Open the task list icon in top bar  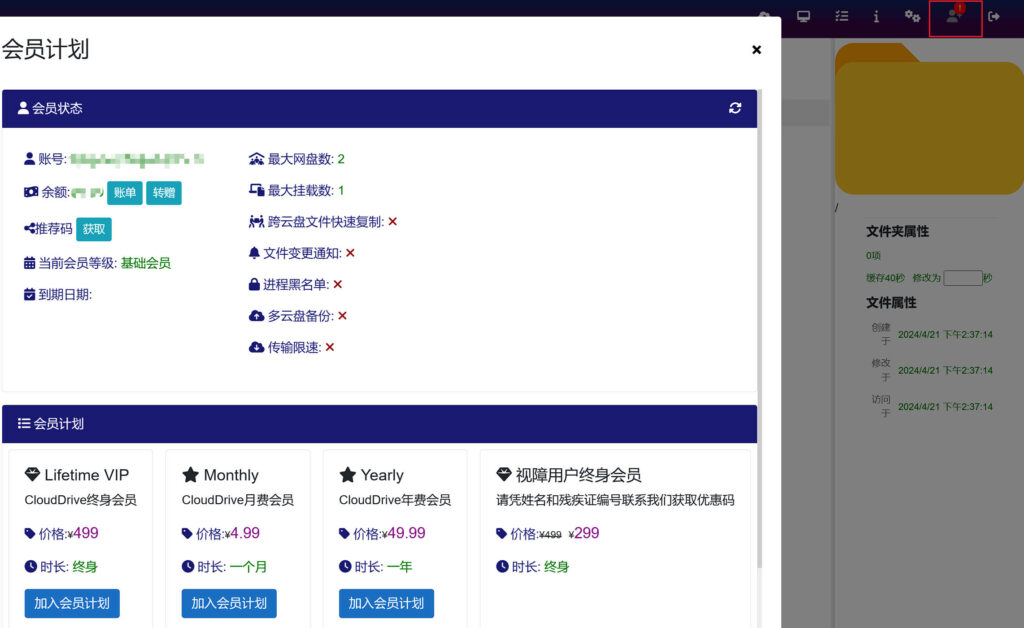tap(842, 17)
